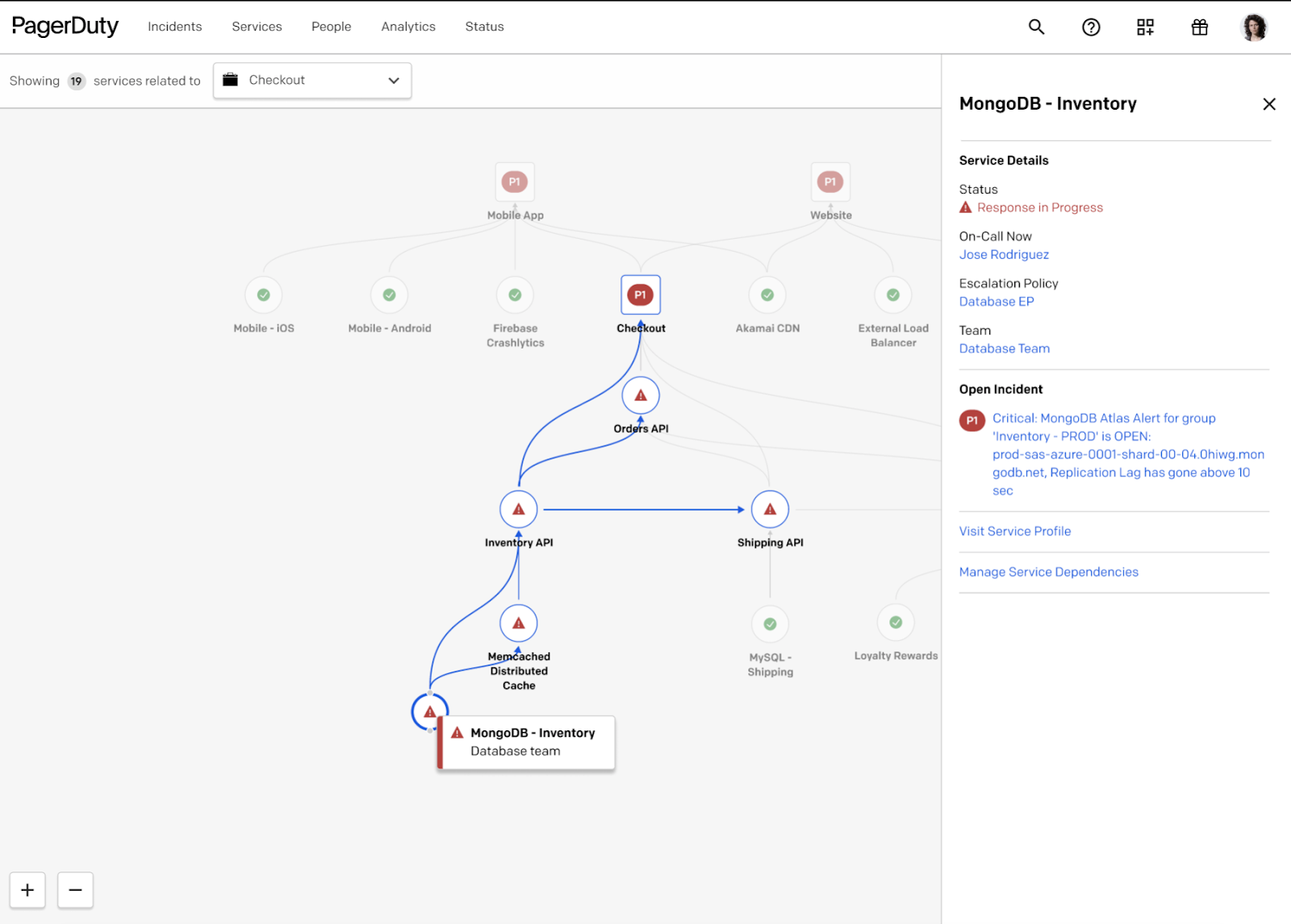Image resolution: width=1291 pixels, height=924 pixels.
Task: Select the External Load Balancer node
Action: pos(893,295)
